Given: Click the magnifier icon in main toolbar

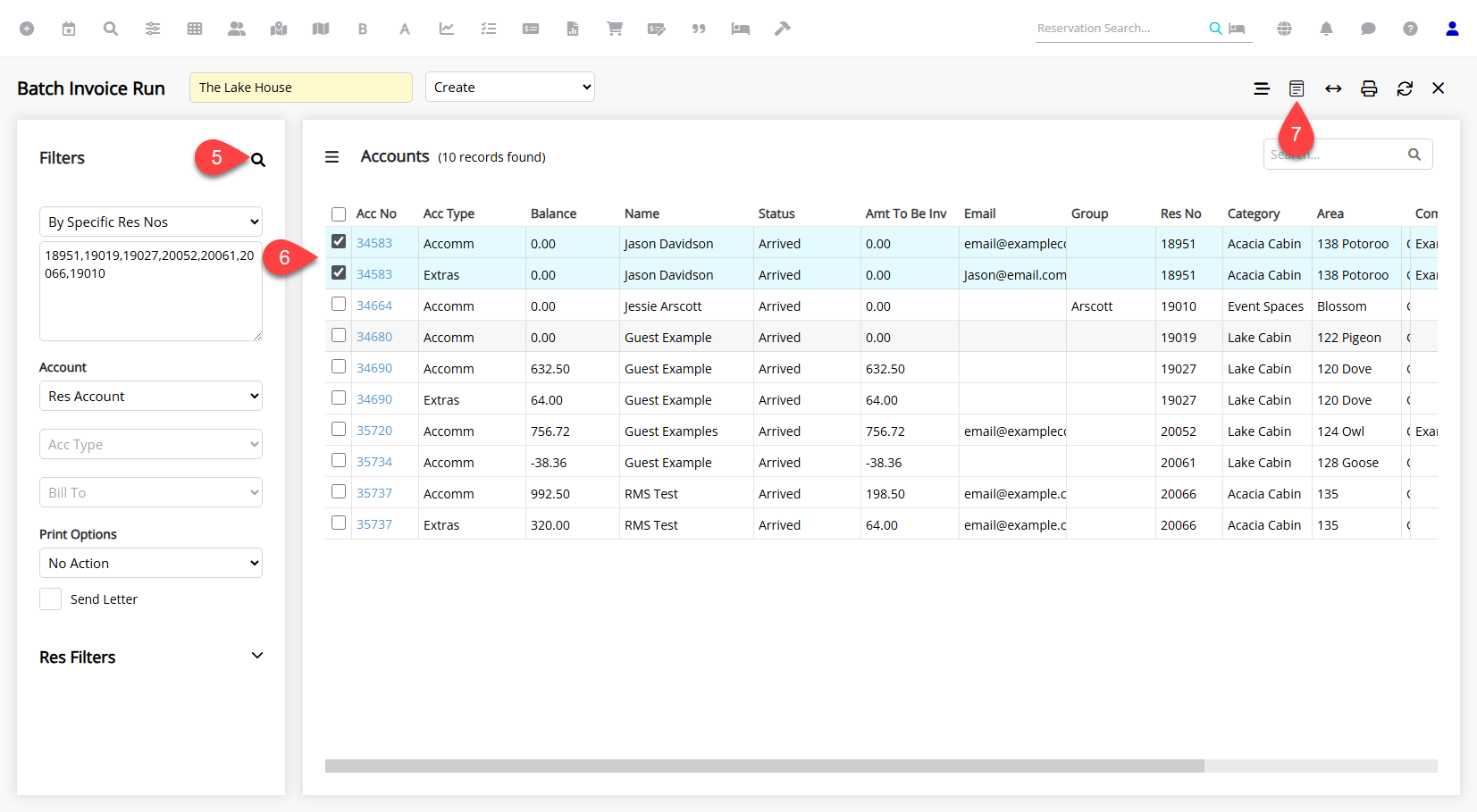Looking at the screenshot, I should (x=111, y=29).
